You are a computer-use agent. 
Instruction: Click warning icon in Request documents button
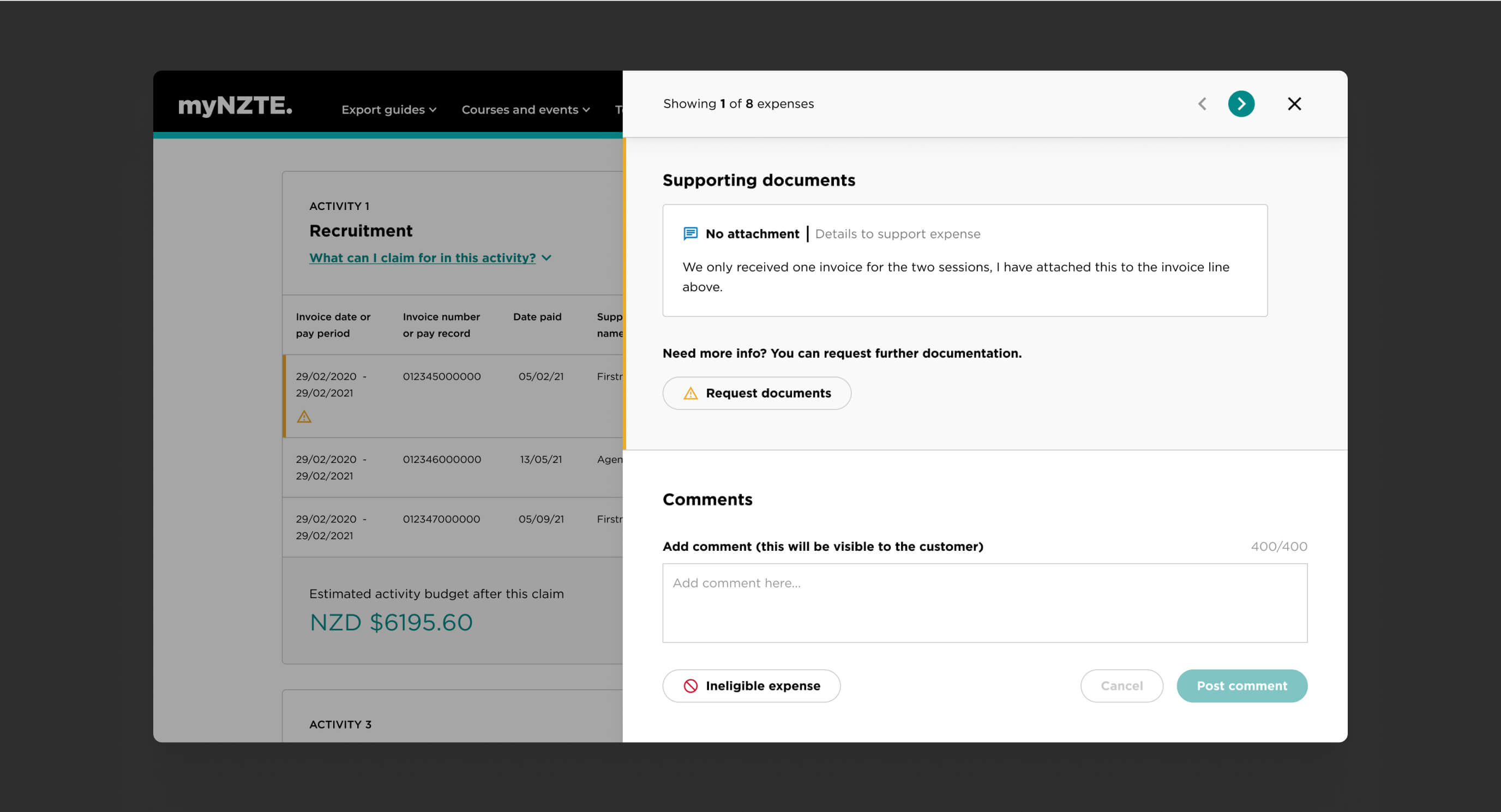tap(690, 393)
